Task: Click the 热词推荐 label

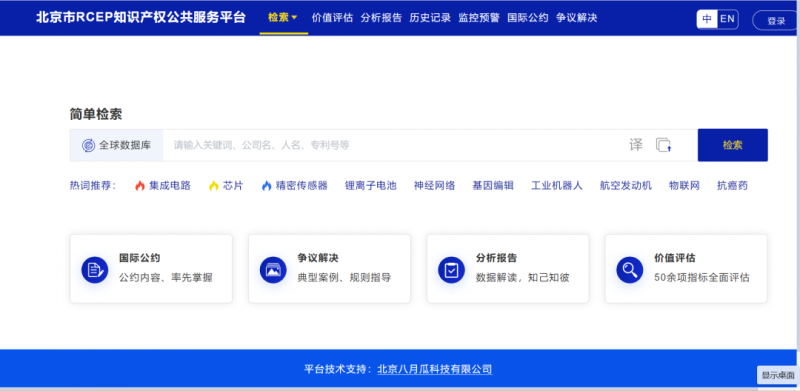Action: tap(93, 186)
